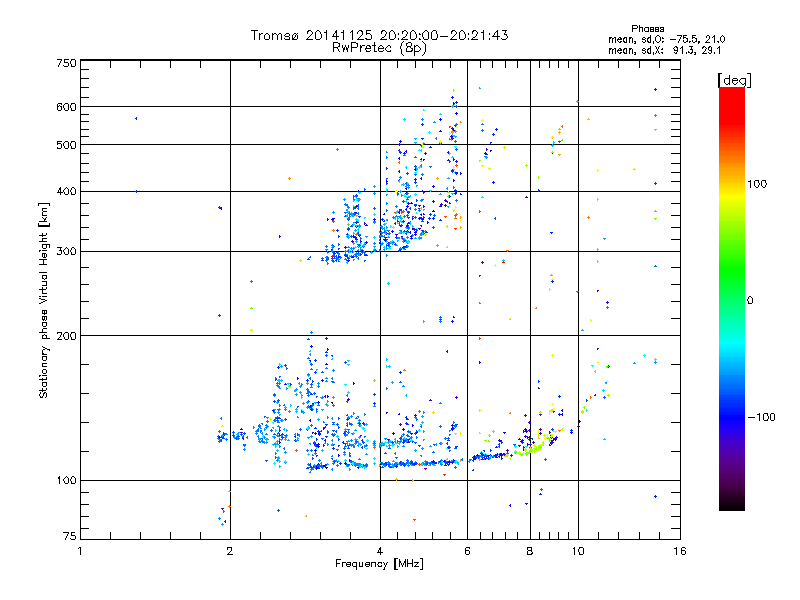Click the 'mean, sd,O: -75.5, 21.0' line

[666, 39]
